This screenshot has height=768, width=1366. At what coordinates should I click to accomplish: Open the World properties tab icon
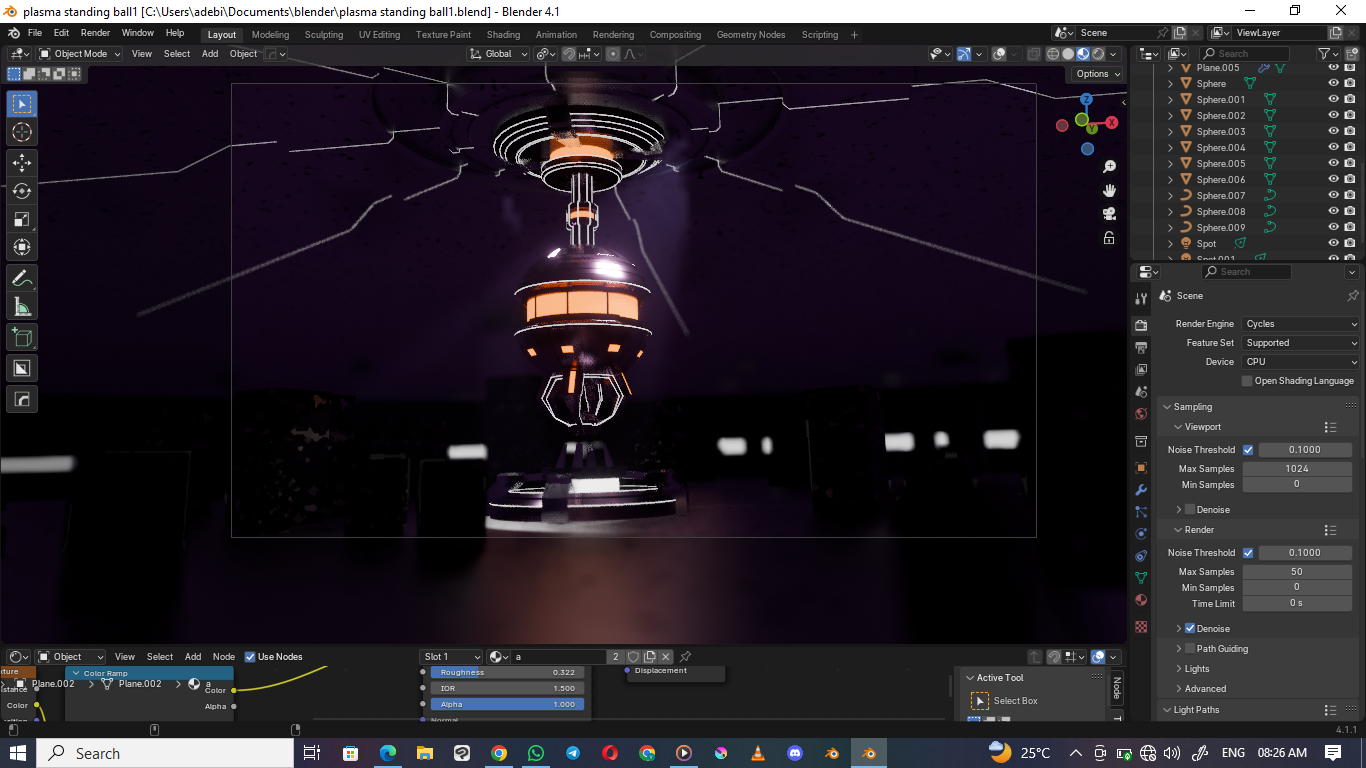coord(1141,414)
